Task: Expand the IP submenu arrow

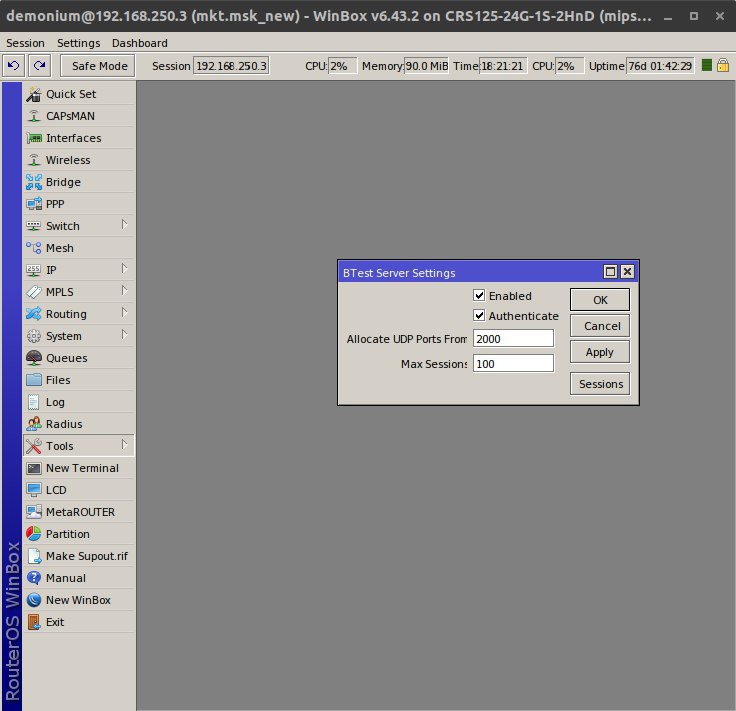Action: 124,268
